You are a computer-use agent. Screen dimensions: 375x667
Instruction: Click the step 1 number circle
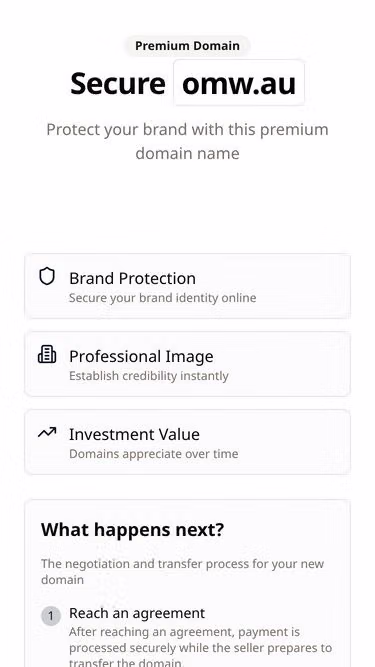51,616
